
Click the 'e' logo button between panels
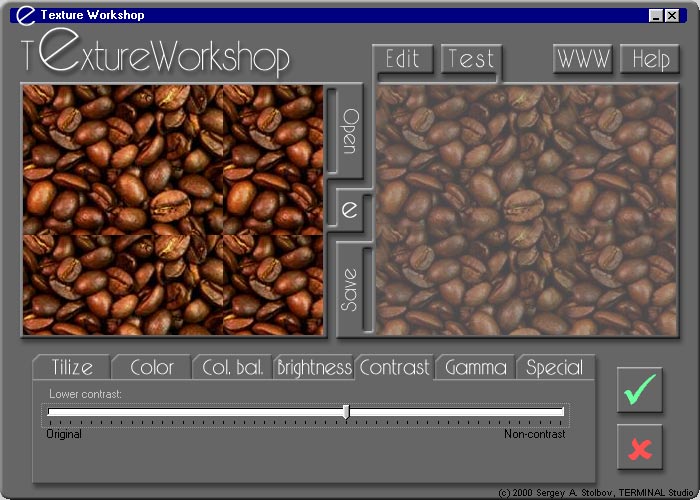click(x=350, y=210)
